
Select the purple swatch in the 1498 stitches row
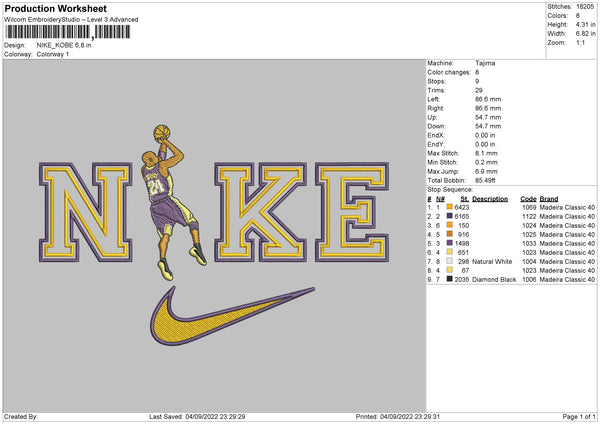450,243
